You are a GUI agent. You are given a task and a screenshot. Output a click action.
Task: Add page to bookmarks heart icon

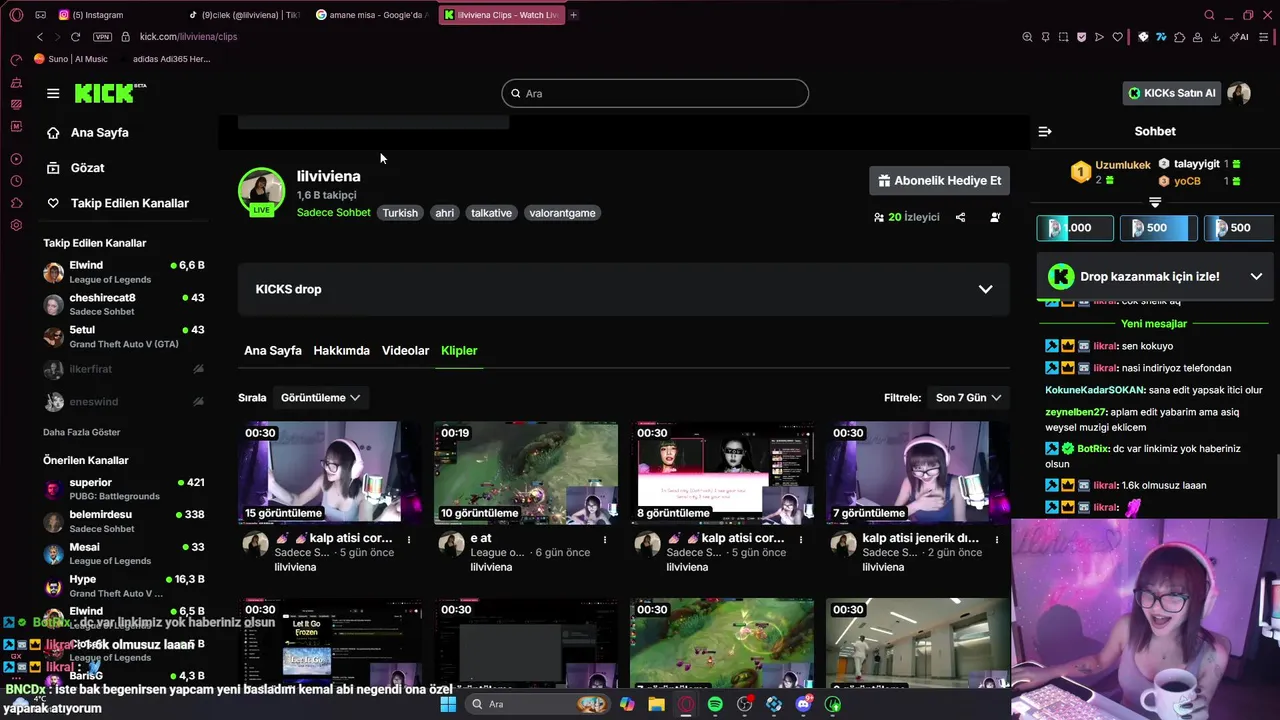[1118, 37]
